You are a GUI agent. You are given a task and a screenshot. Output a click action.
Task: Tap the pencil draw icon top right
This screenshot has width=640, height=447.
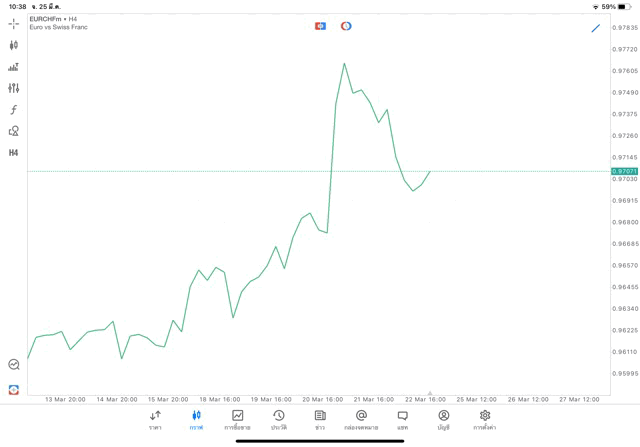596,28
